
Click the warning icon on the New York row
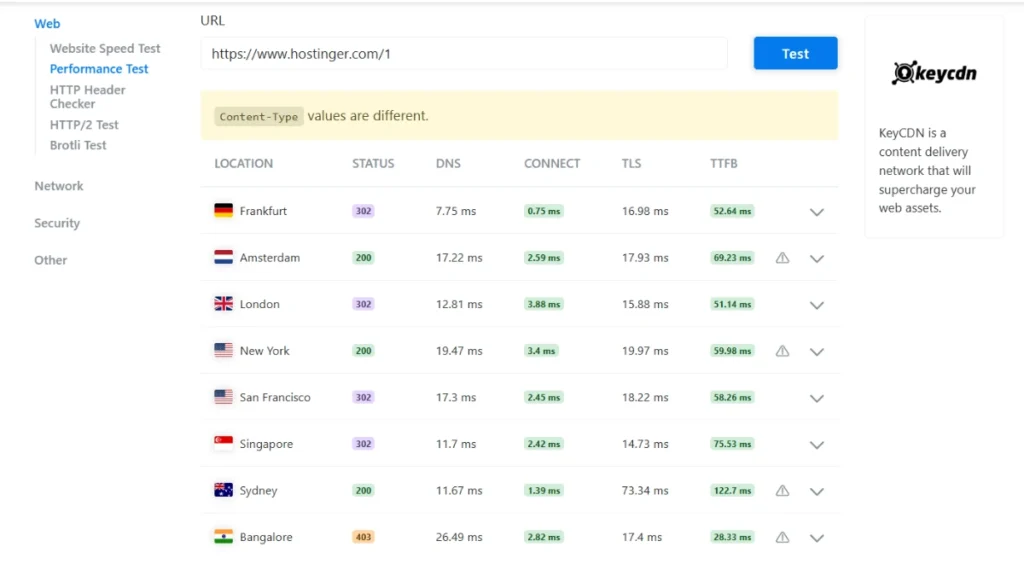(782, 350)
